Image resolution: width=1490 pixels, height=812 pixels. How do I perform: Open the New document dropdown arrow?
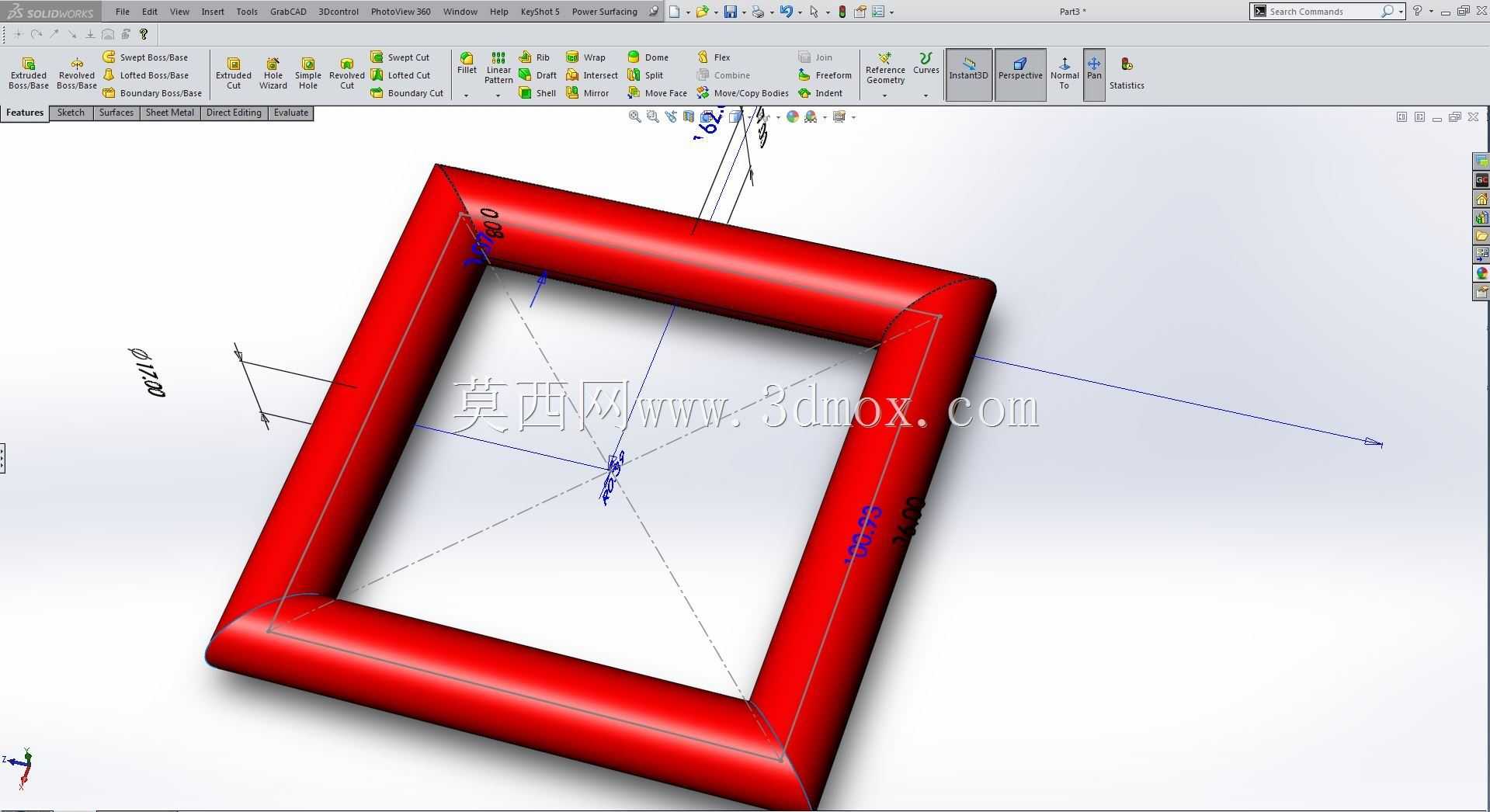click(688, 12)
